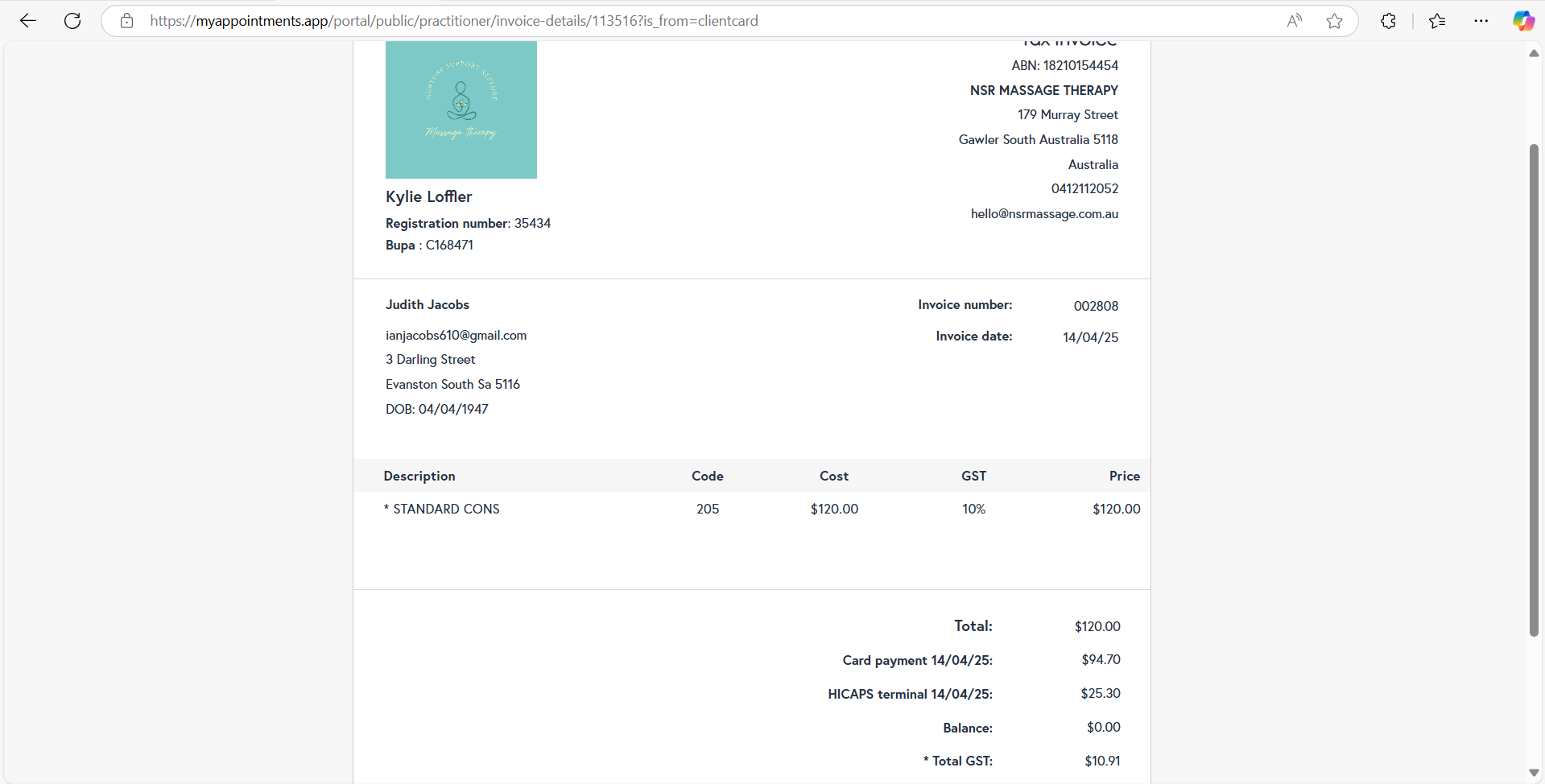Reload the invoice page
The height and width of the screenshot is (784, 1545).
pos(72,21)
